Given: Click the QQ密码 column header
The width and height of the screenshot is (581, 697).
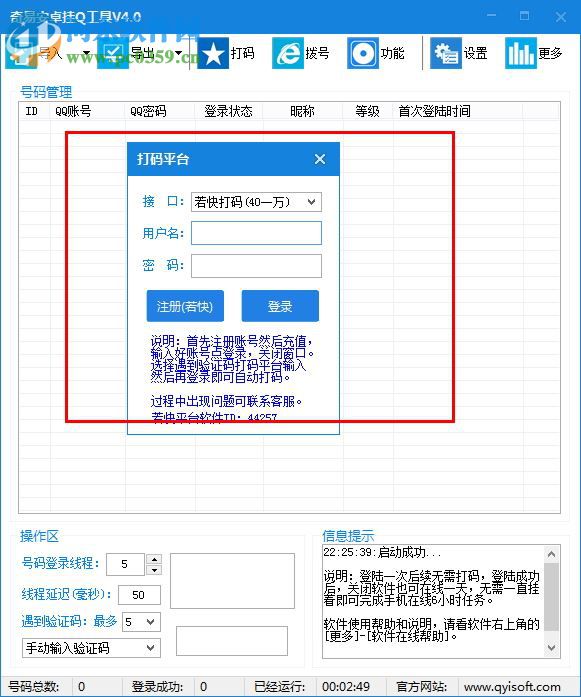Looking at the screenshot, I should 148,111.
